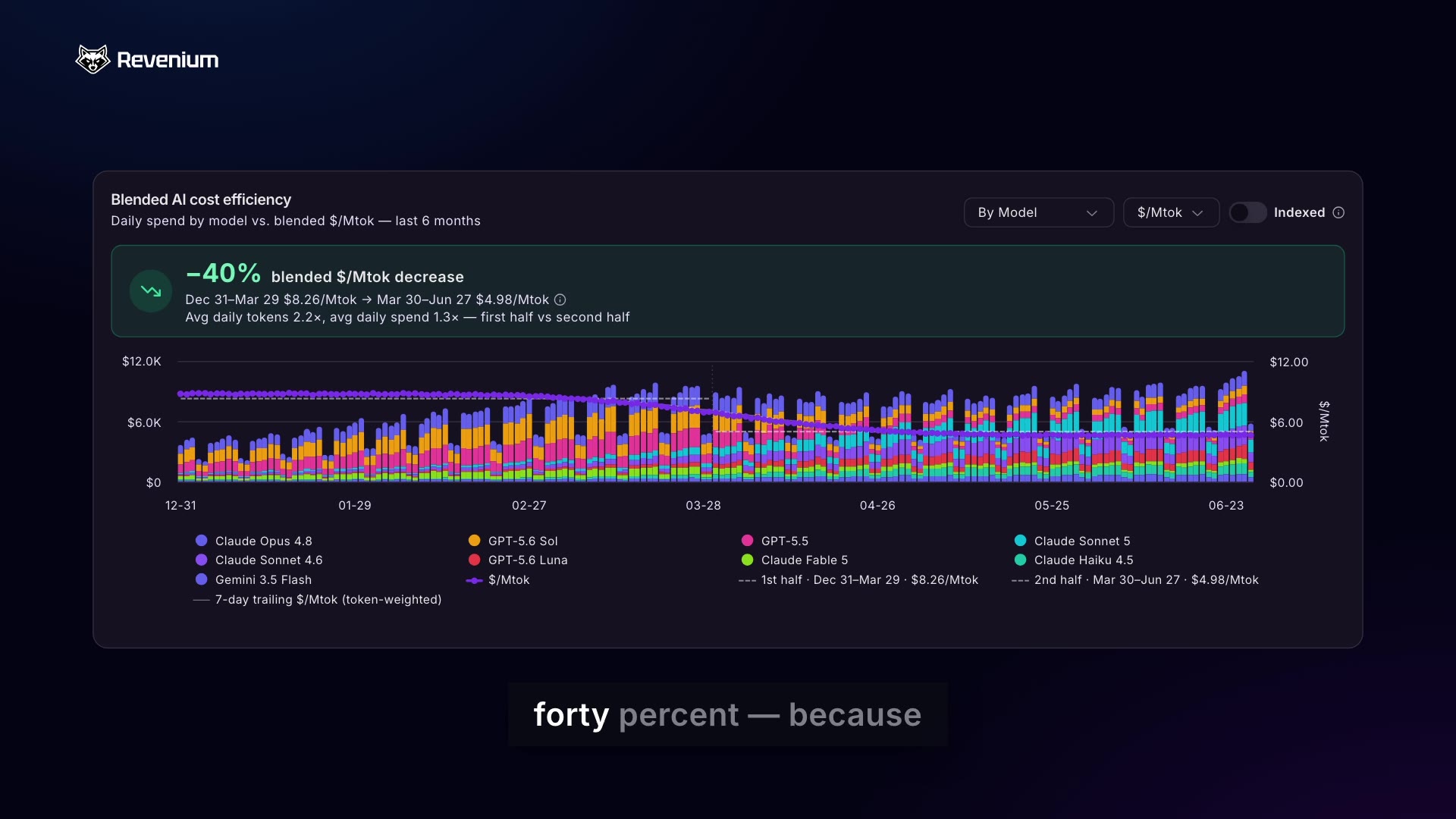This screenshot has height=819, width=1456.
Task: Toggle Gemini 3.5 Flash legend entry
Action: tap(254, 579)
